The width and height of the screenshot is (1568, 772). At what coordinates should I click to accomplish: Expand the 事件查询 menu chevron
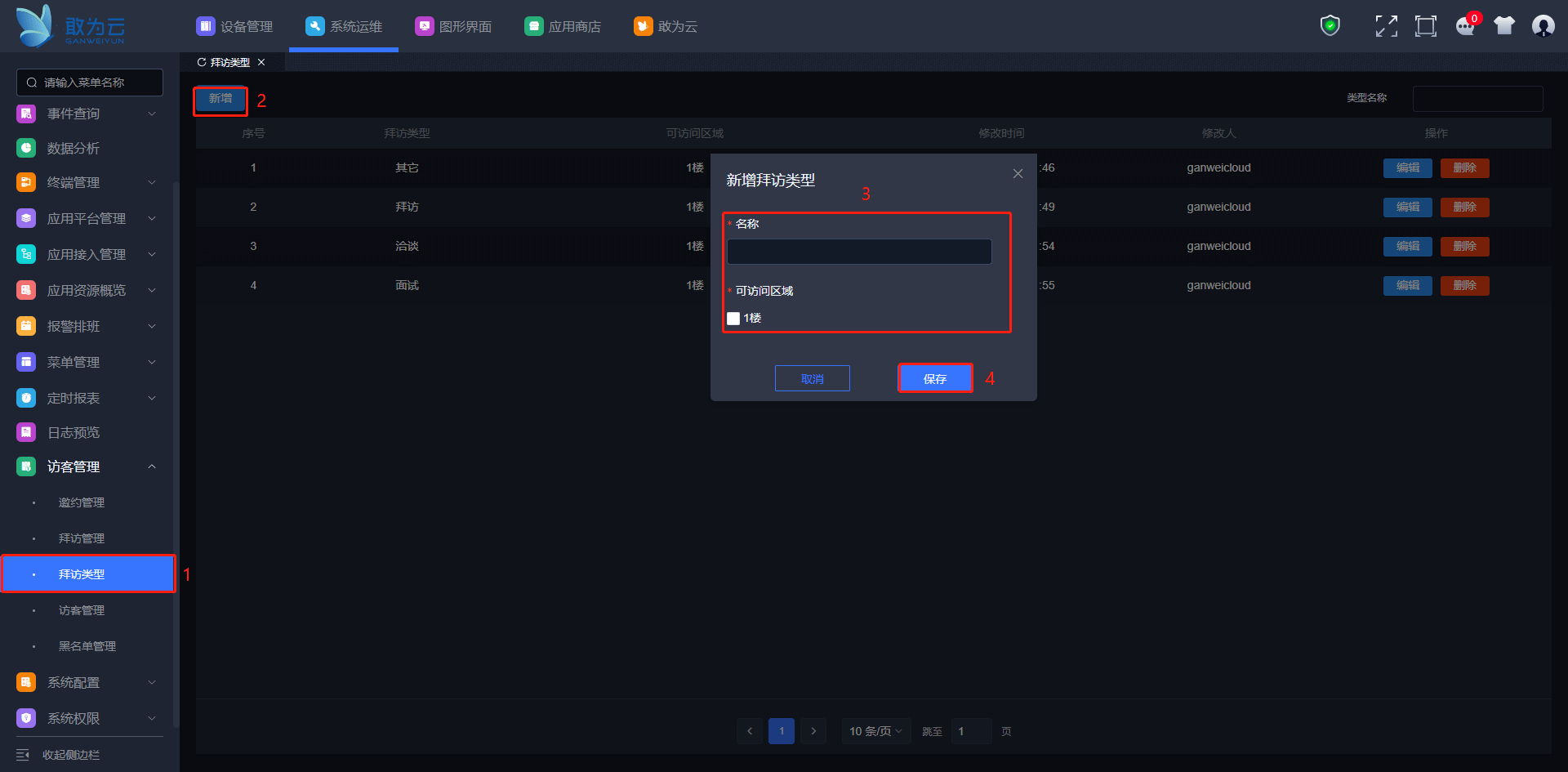coord(152,114)
